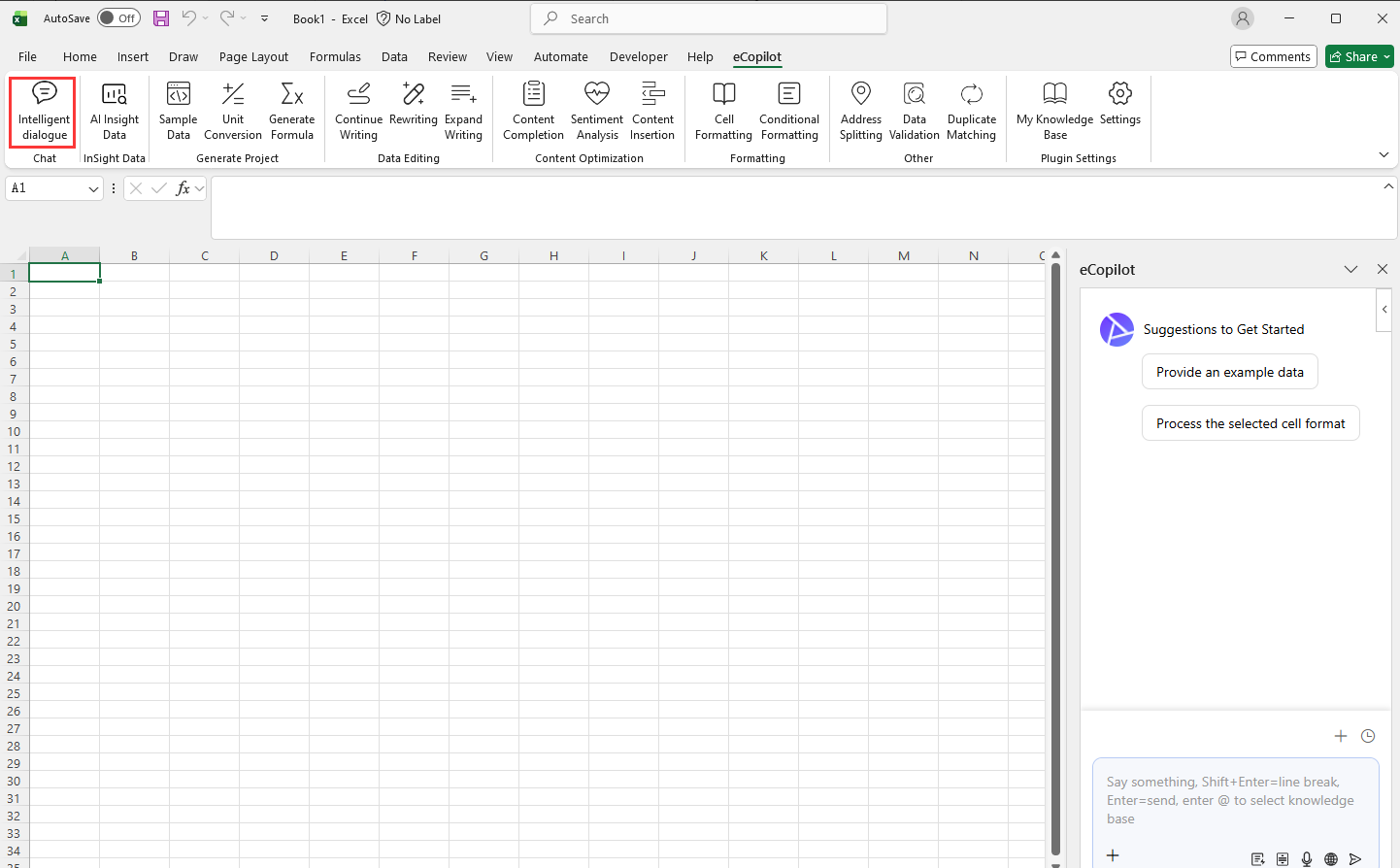View chat history clock icon
The height and width of the screenshot is (868, 1400).
(1368, 736)
